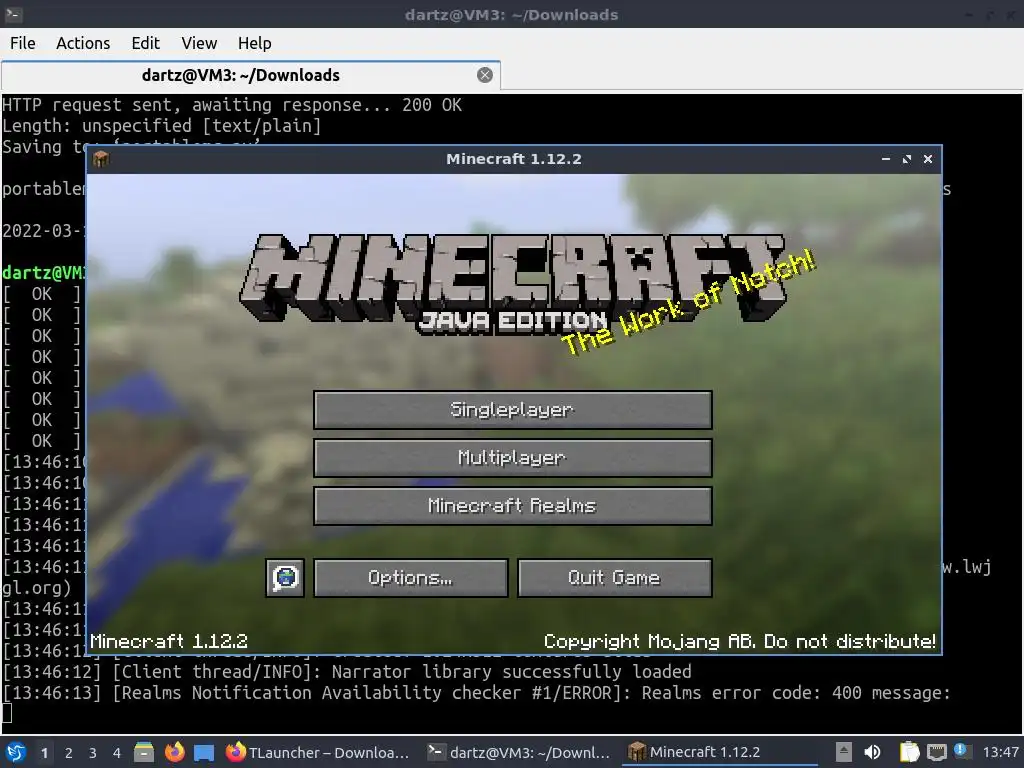Open volume control in system tray
Screen dimensions: 1024x768
[x=872, y=752]
